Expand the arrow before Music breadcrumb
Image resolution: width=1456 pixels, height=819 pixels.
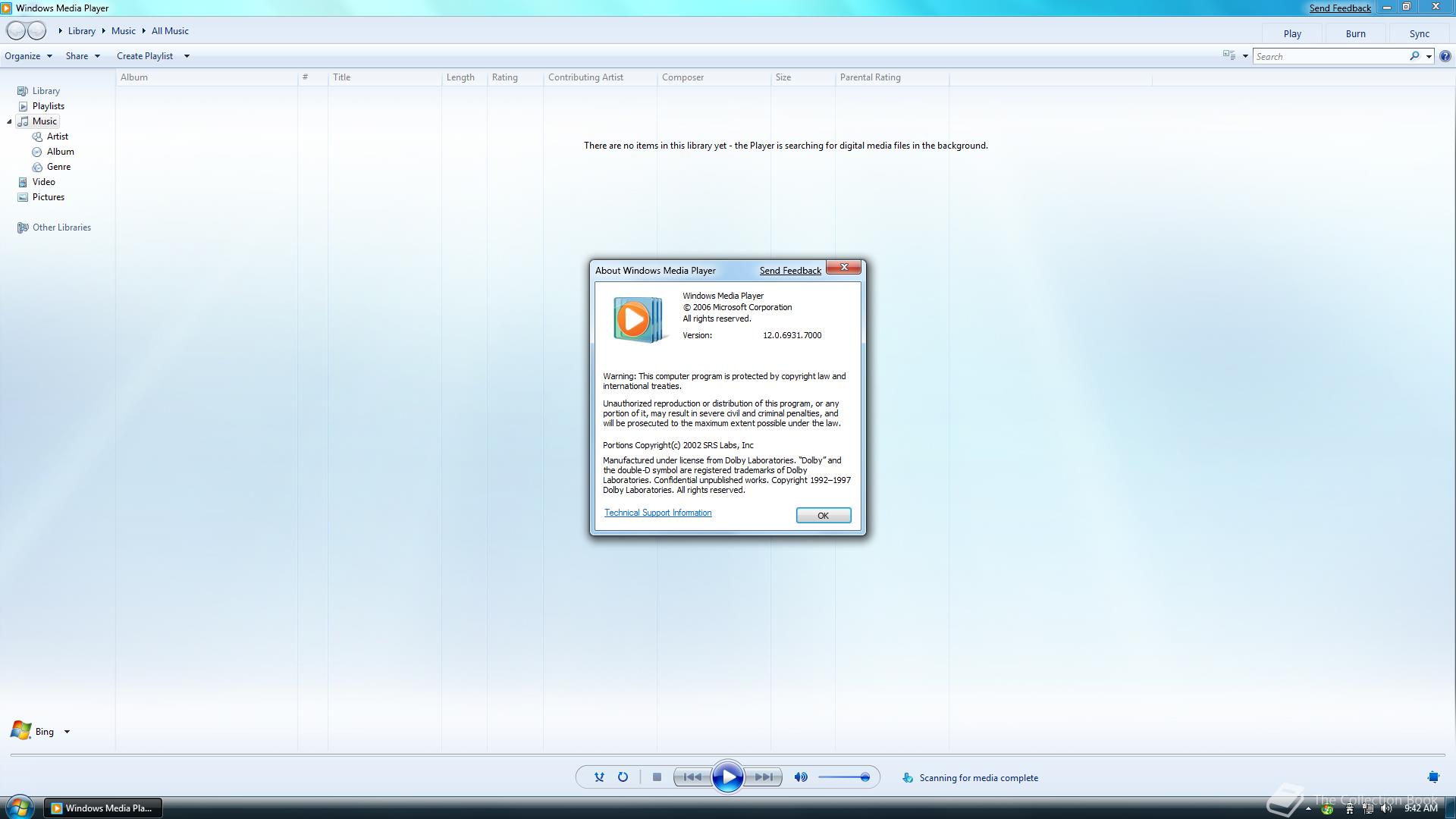click(103, 31)
